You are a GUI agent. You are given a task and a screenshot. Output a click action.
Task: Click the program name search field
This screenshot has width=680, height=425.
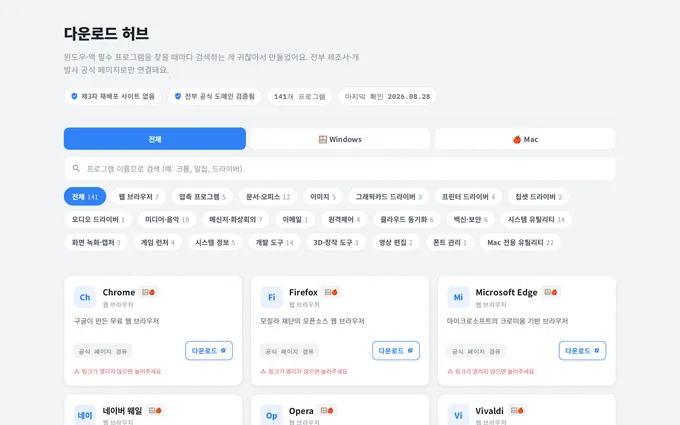point(340,169)
